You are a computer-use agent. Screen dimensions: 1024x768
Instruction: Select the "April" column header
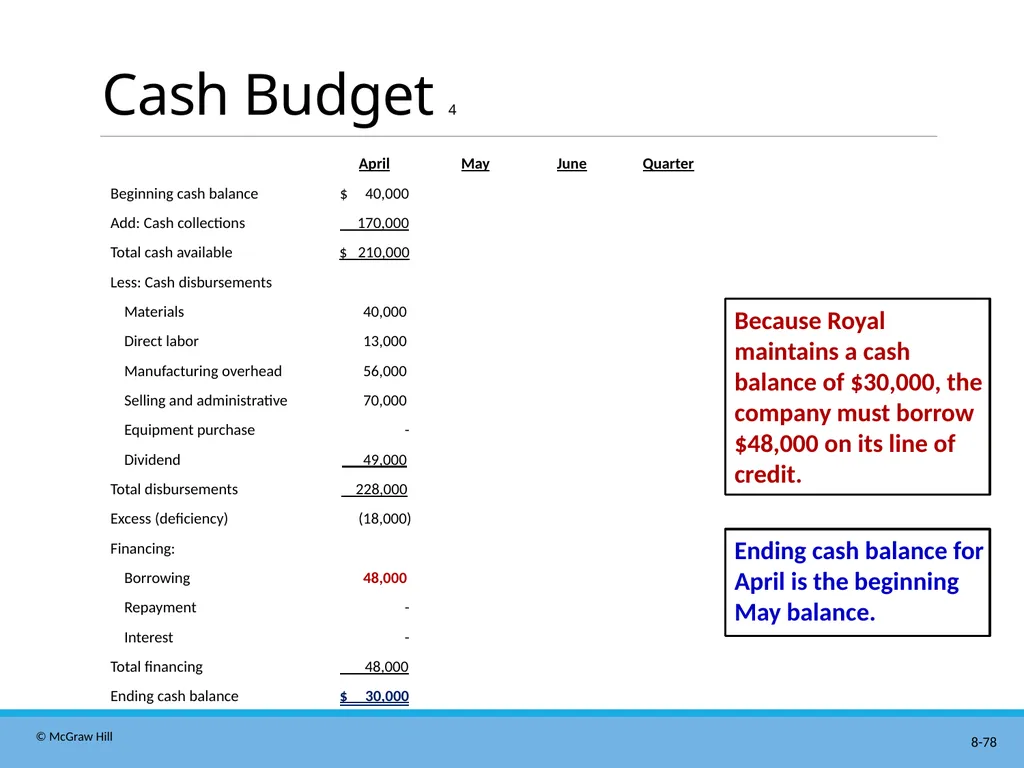pyautogui.click(x=374, y=163)
